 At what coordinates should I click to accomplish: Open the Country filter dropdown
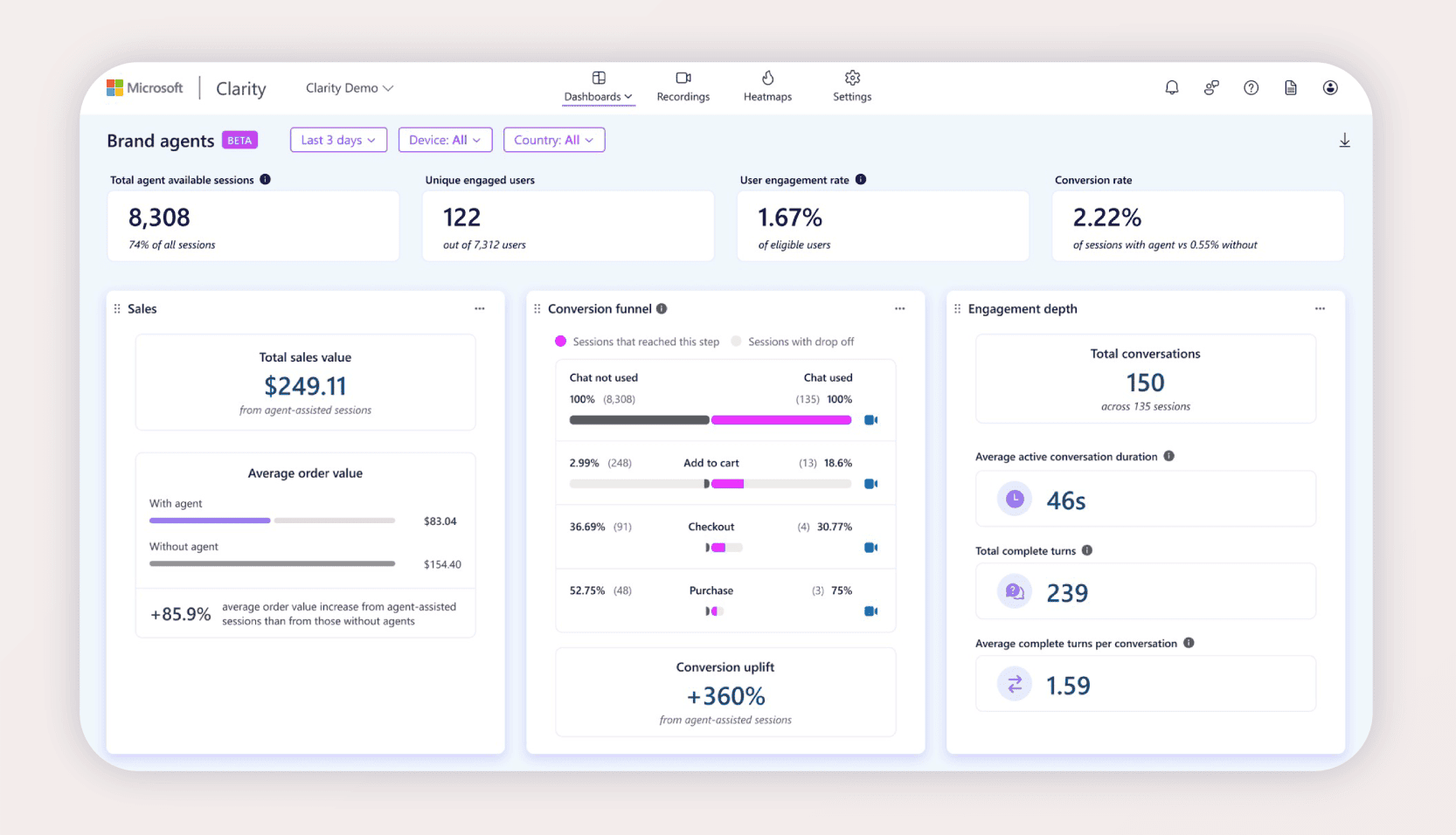coord(554,140)
